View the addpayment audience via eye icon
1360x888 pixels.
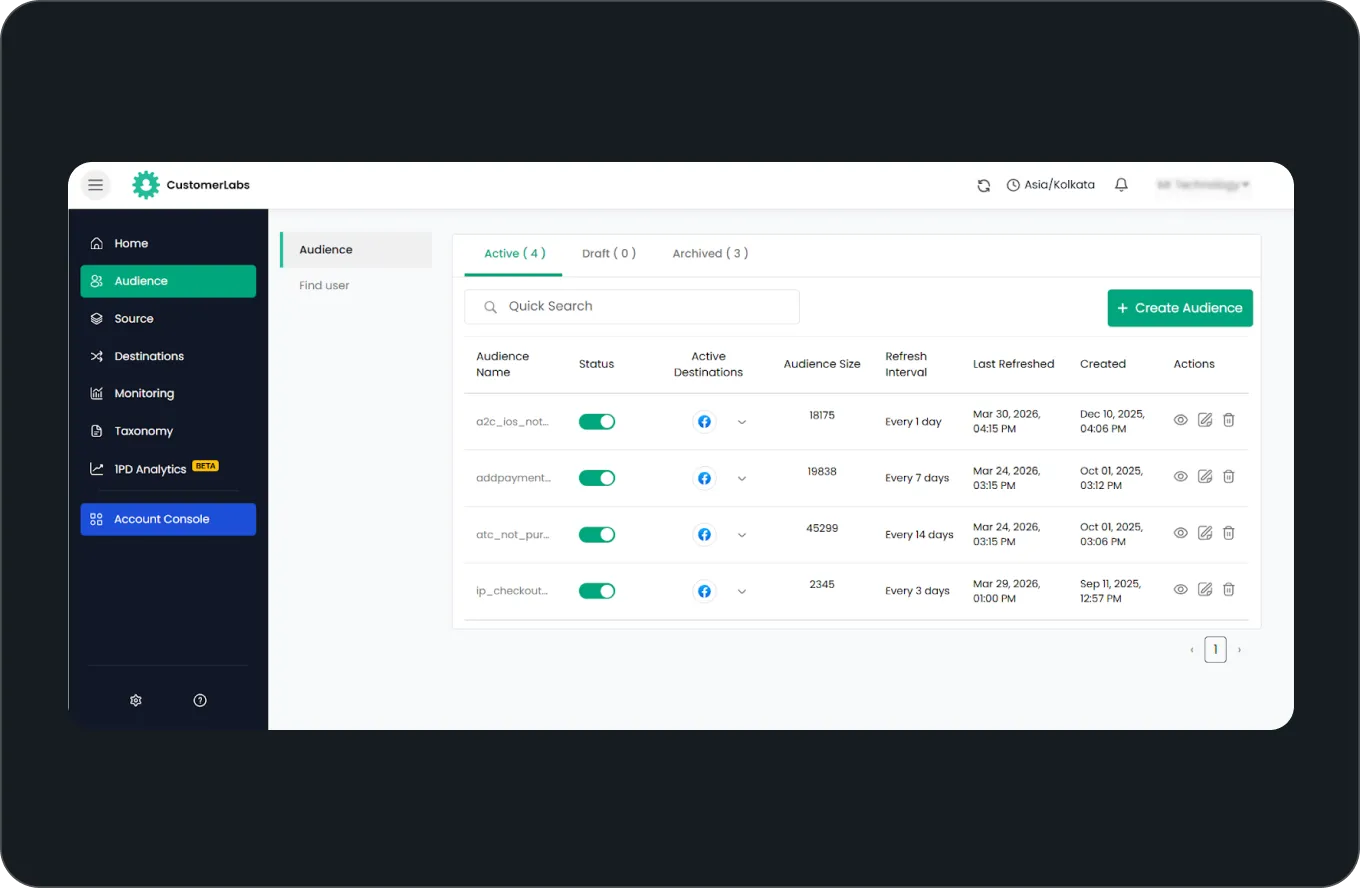[x=1181, y=476]
